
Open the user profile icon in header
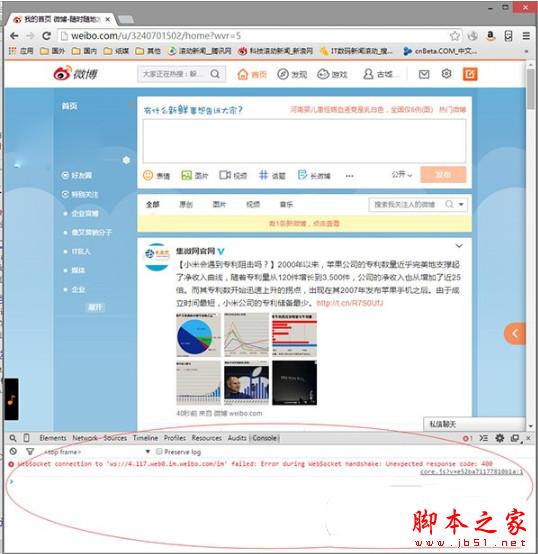(x=368, y=74)
